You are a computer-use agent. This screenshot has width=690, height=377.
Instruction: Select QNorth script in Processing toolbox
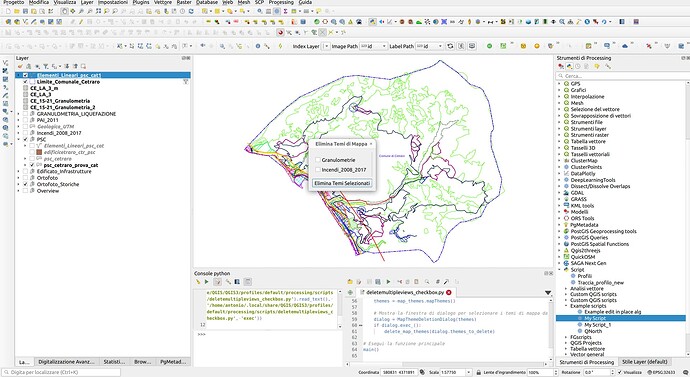tap(593, 331)
